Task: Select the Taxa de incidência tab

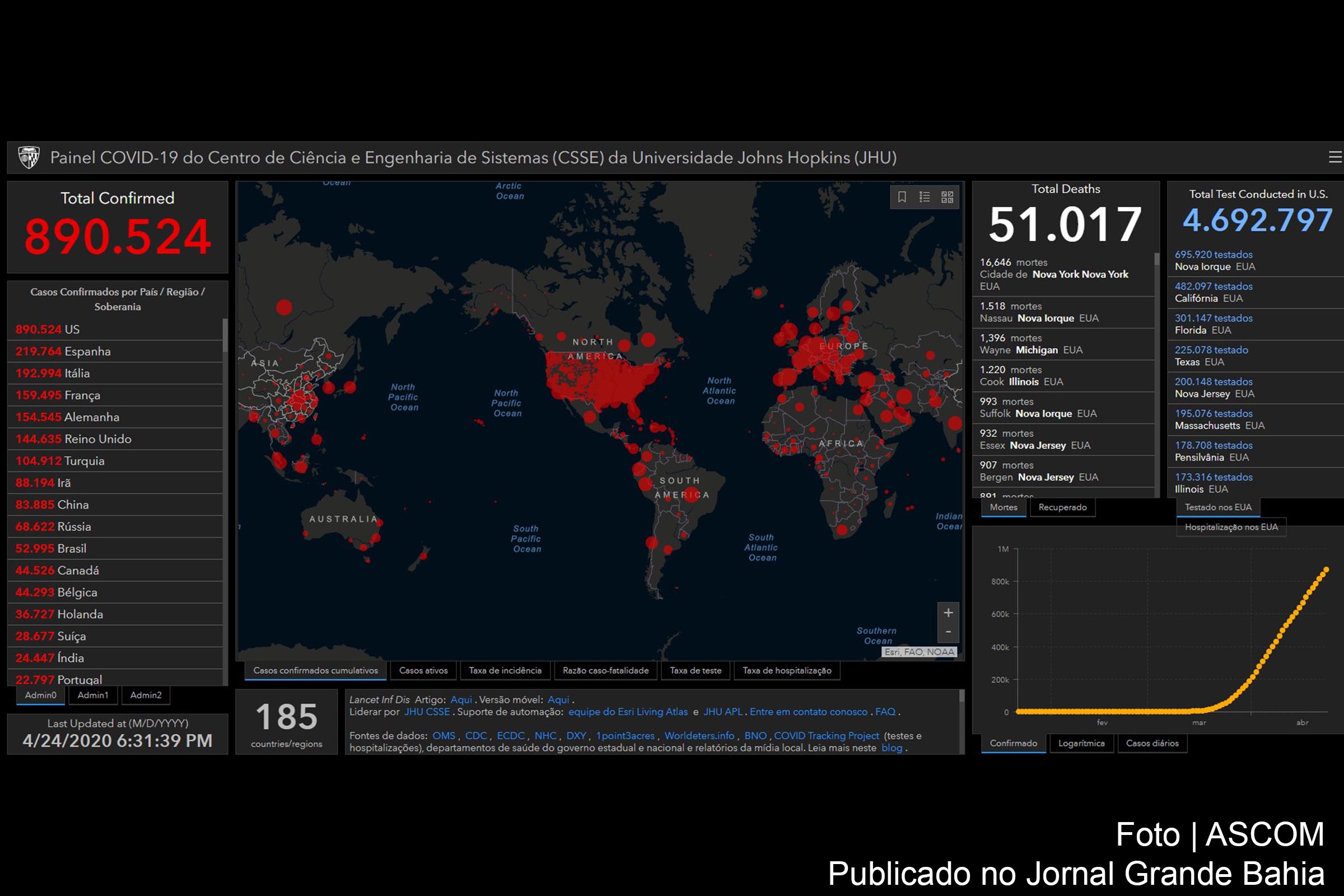Action: tap(505, 670)
